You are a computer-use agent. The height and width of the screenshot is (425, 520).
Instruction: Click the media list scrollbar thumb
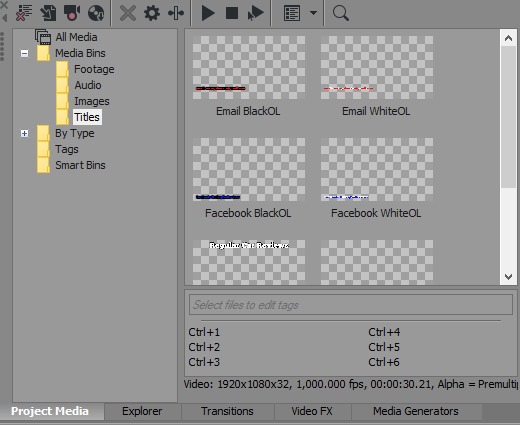point(508,117)
